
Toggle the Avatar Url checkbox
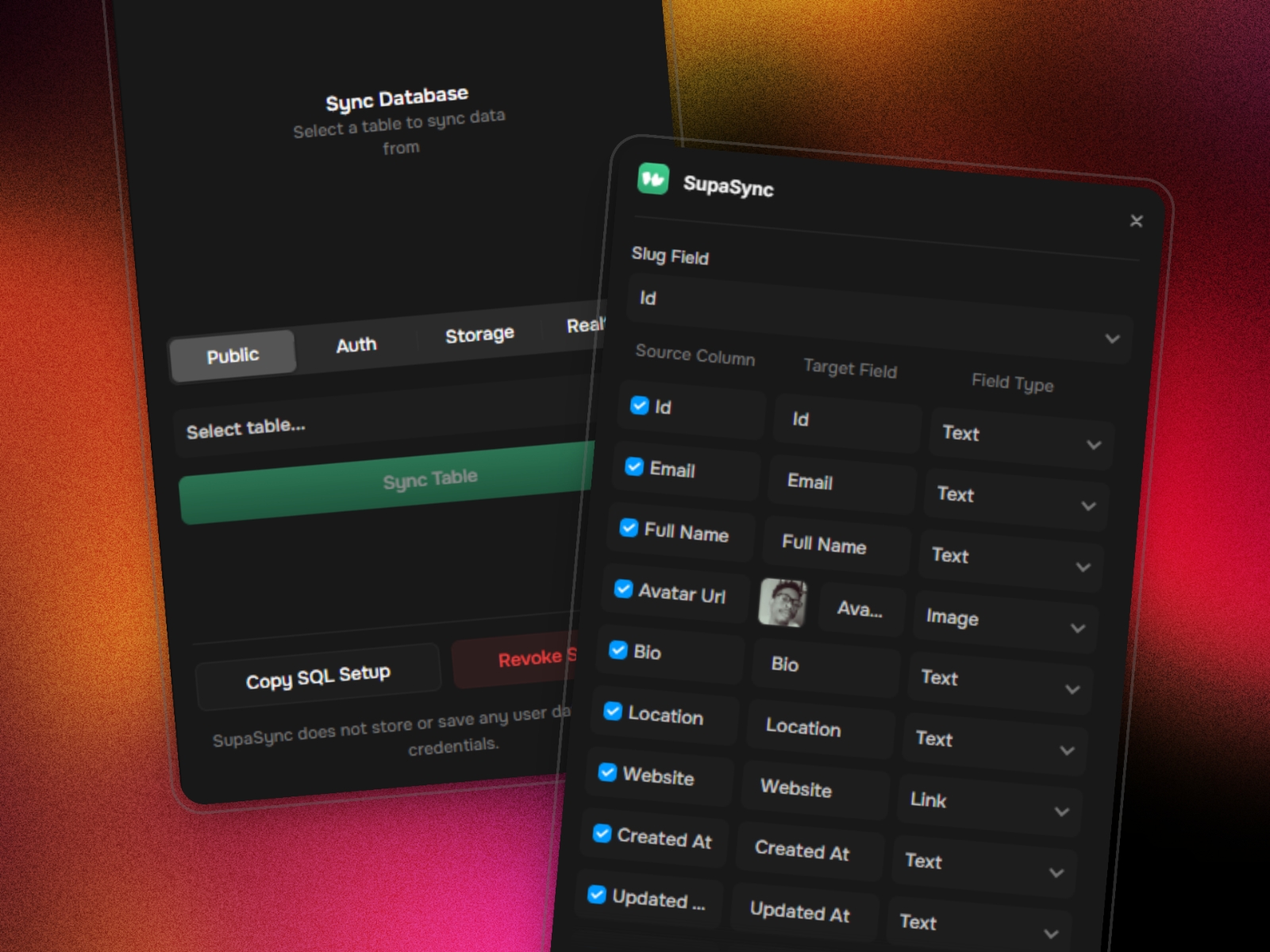click(x=622, y=589)
